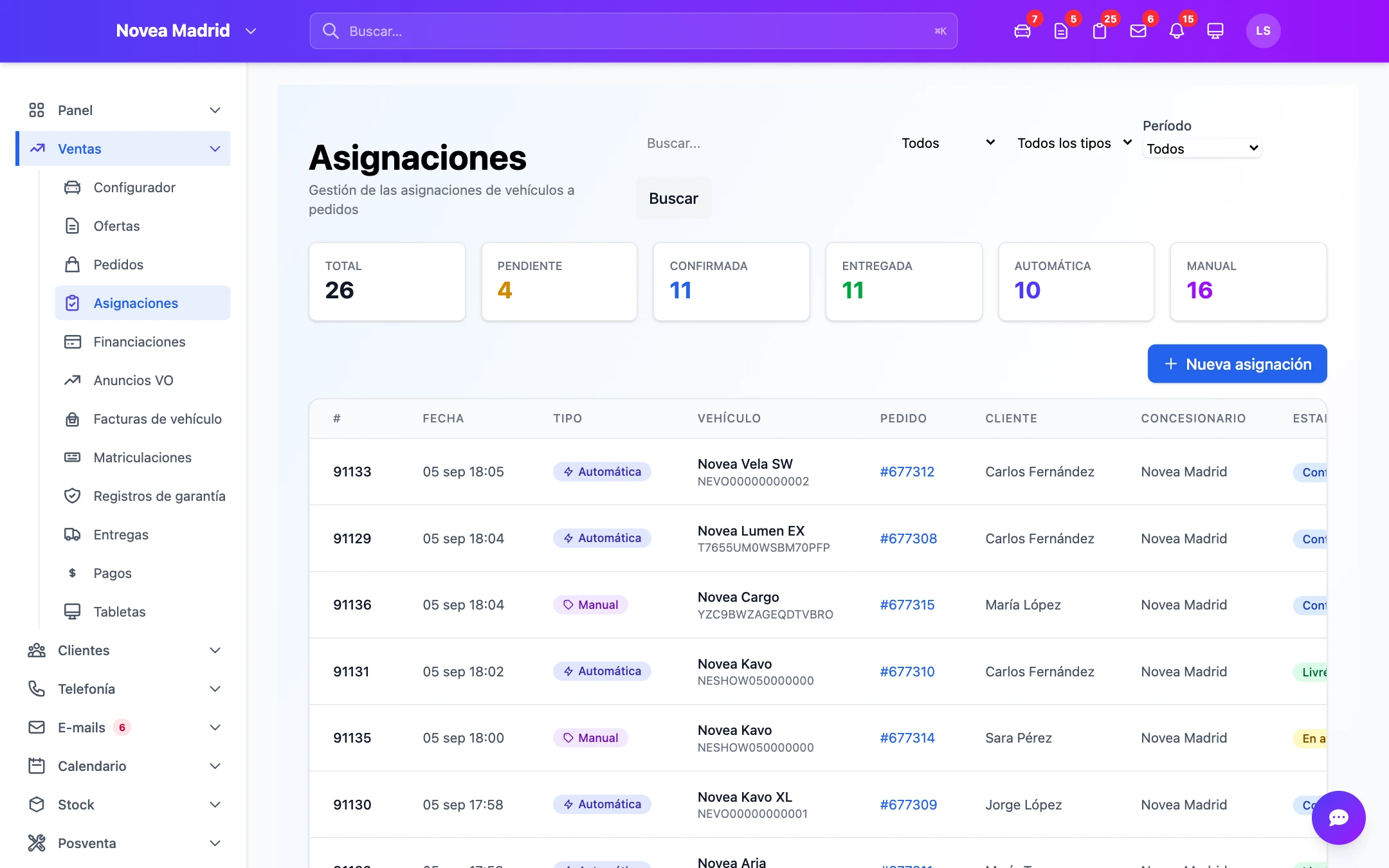Open the documents icon with badge 5

1061,31
